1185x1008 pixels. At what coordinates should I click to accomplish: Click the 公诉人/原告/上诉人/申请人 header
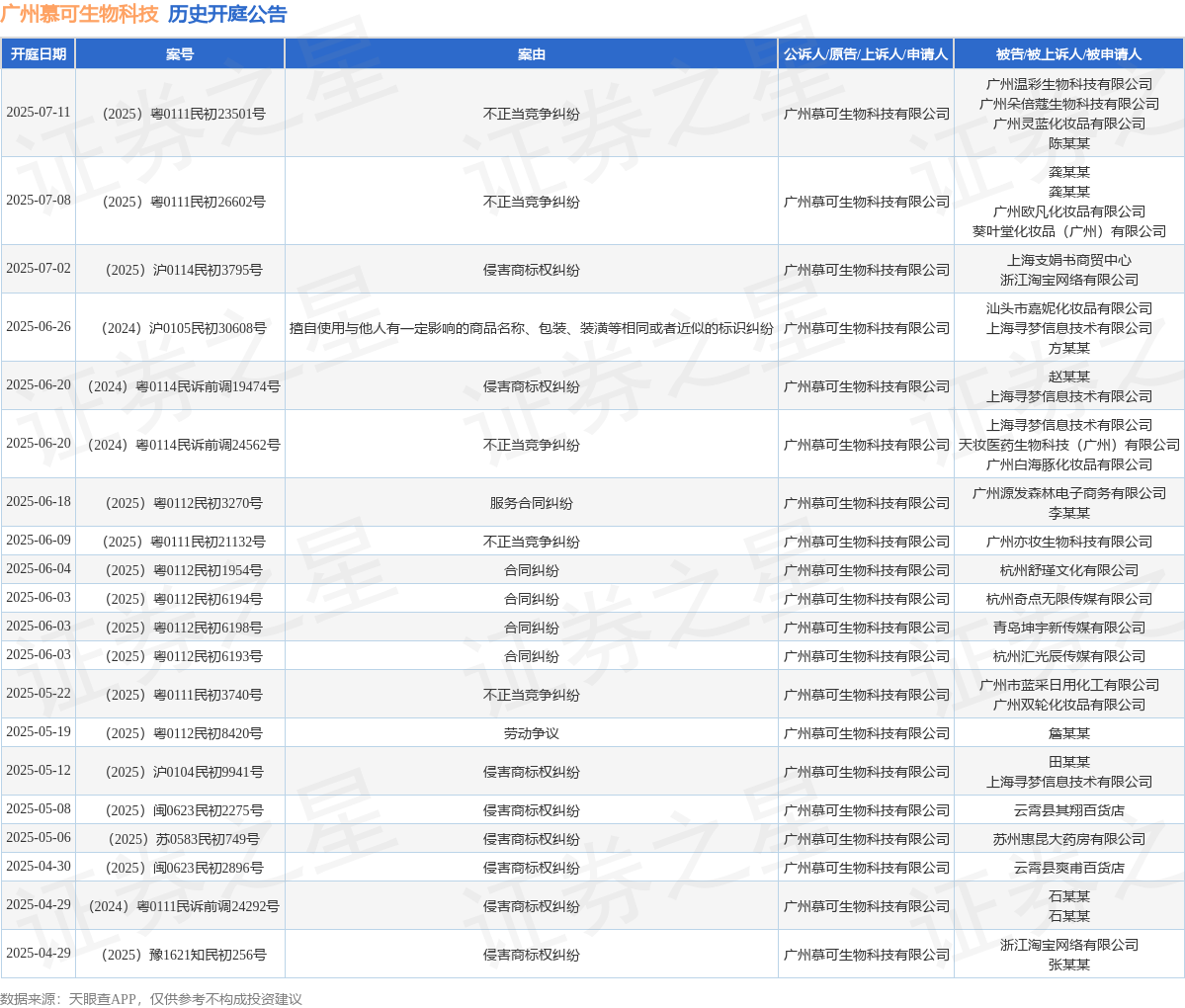866,54
